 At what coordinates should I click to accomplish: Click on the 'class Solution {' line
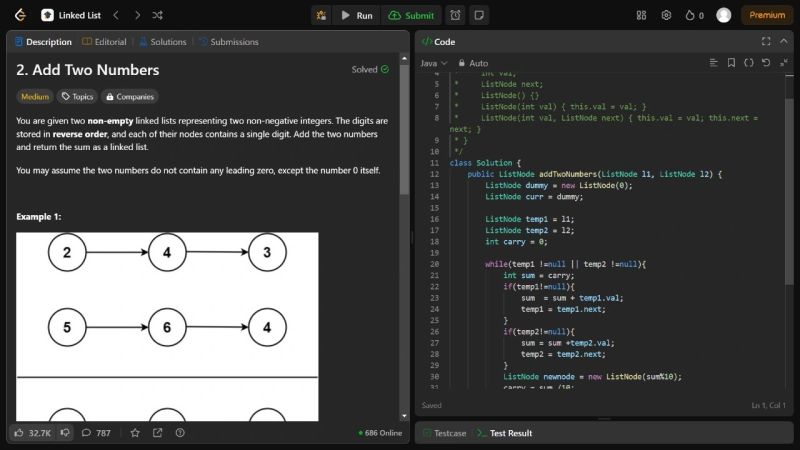485,163
